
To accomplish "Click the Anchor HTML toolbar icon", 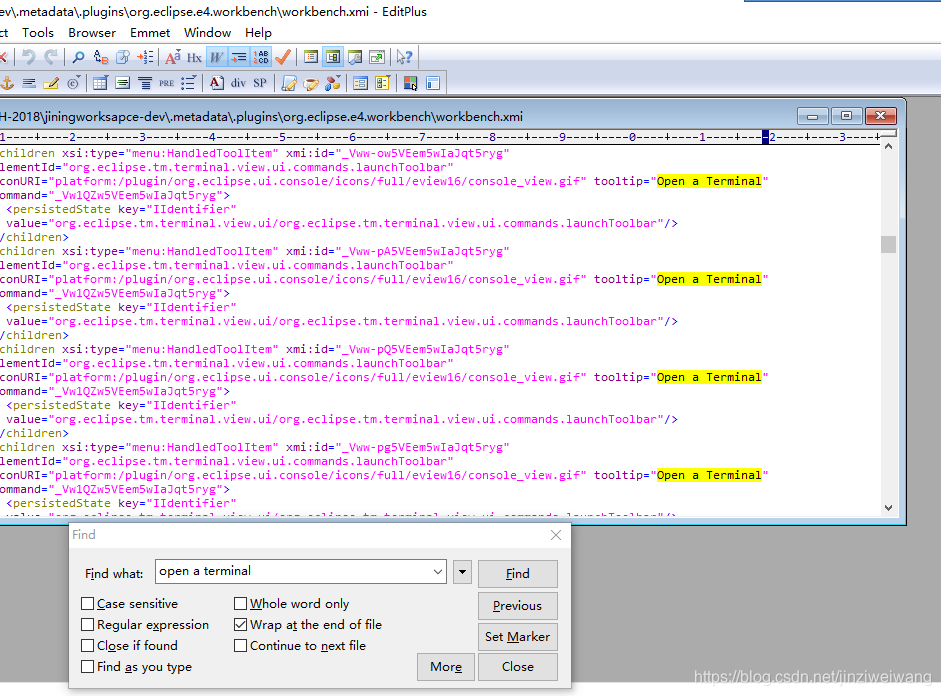I will (7, 83).
